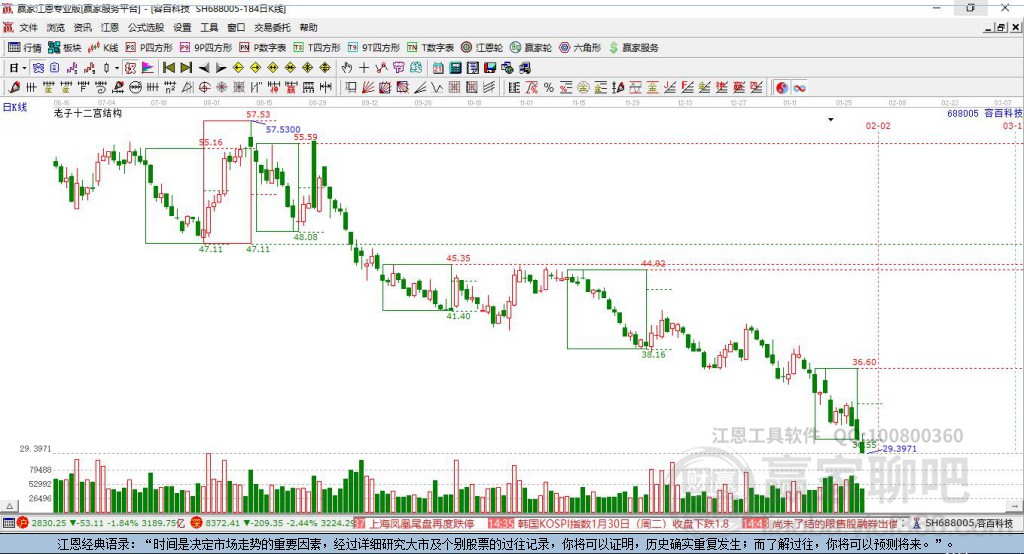1024x554 pixels.
Task: Click the last yellow diamond arrow icon
Action: tap(325, 67)
